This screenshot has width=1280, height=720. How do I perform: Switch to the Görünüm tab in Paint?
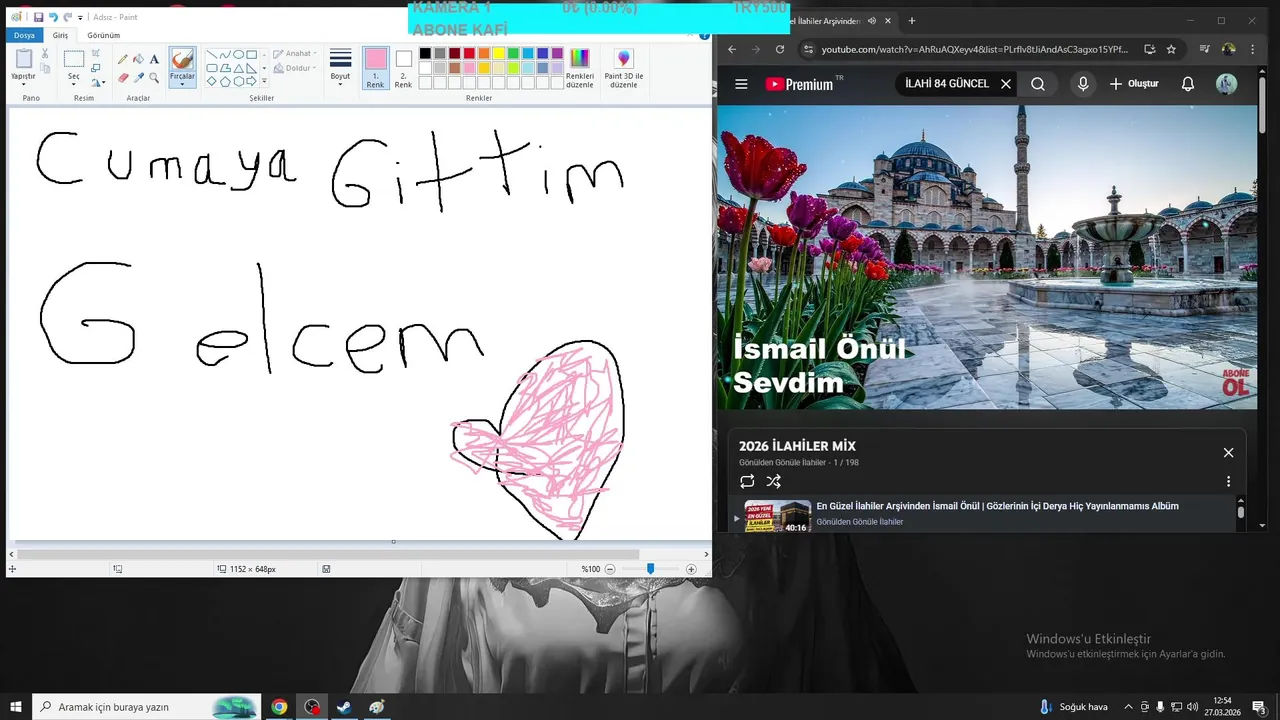click(103, 35)
